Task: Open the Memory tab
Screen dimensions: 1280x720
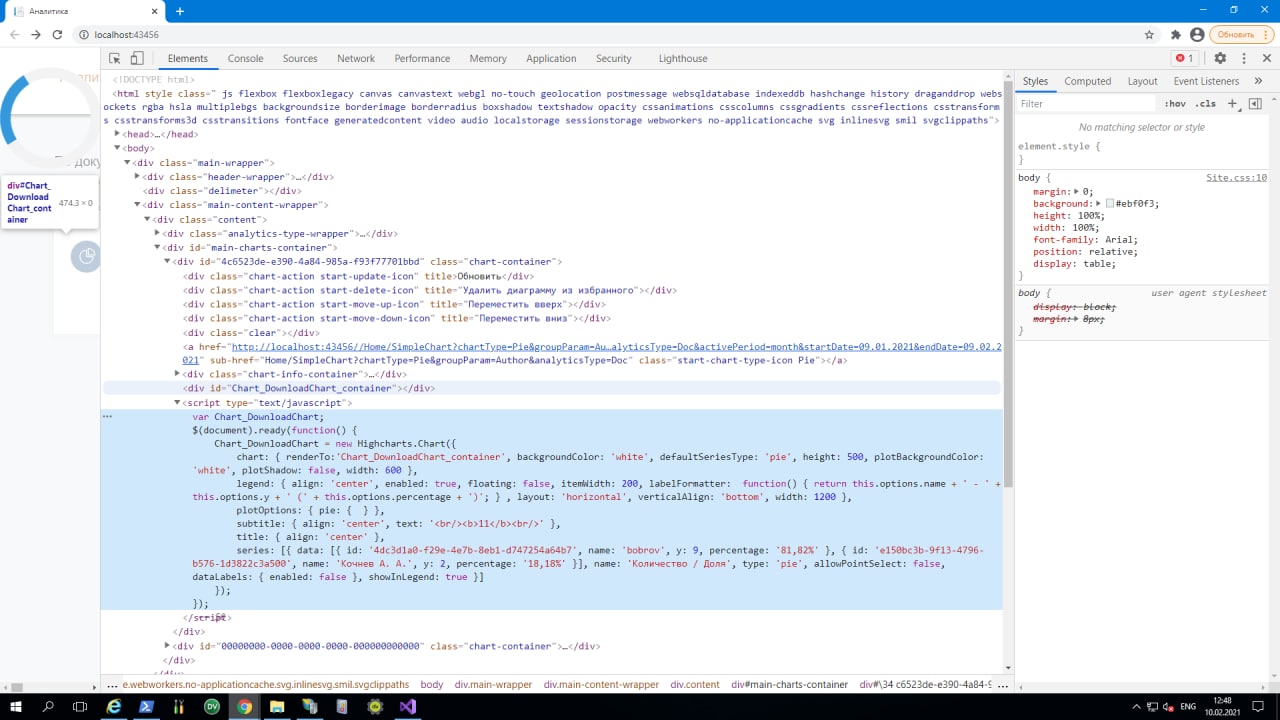Action: [488, 59]
